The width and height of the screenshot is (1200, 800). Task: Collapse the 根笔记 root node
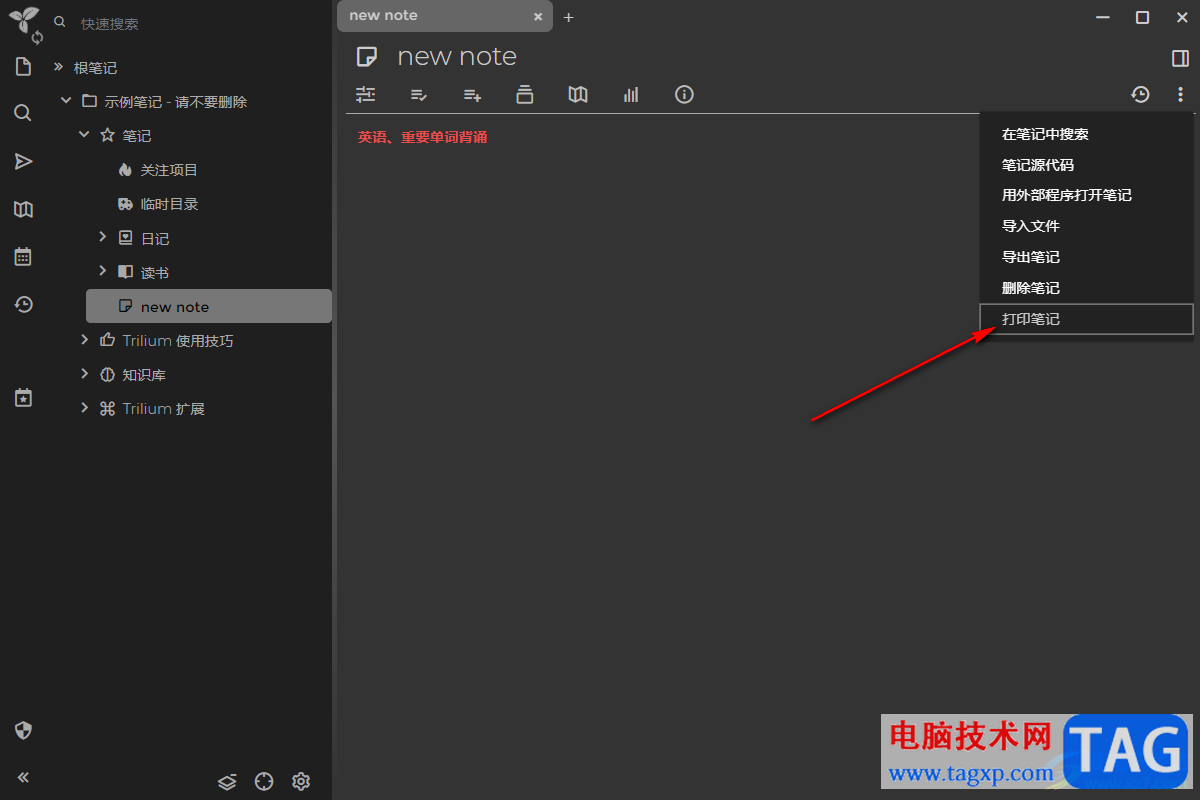point(58,67)
